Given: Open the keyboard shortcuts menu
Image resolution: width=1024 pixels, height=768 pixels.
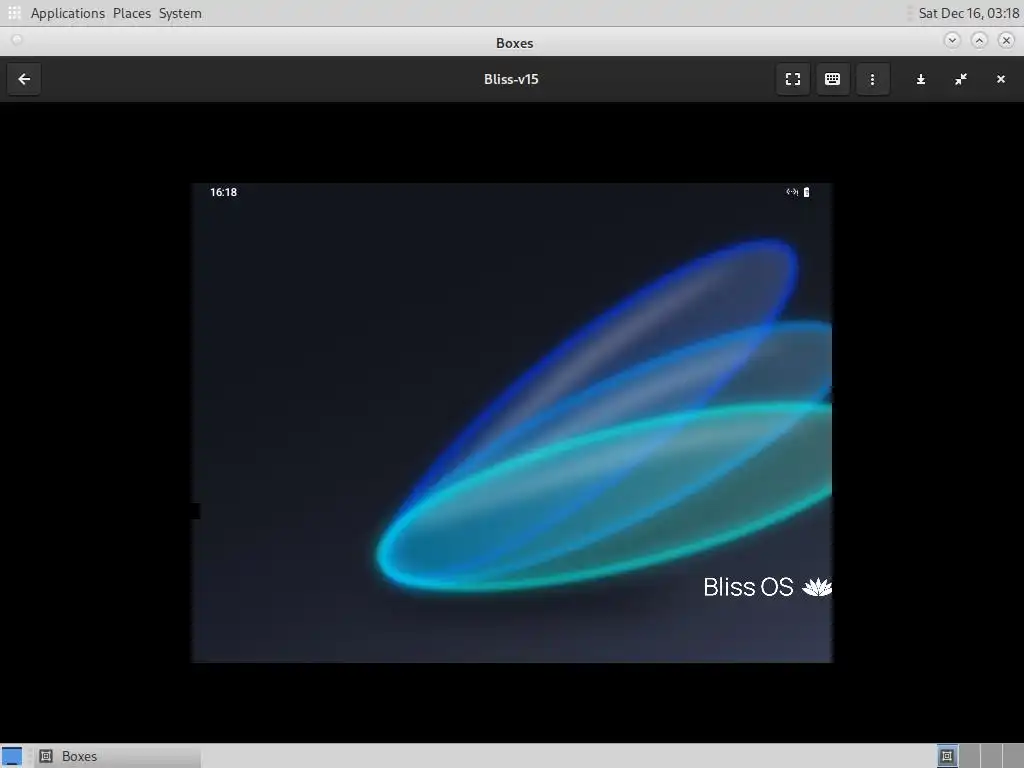Looking at the screenshot, I should tap(833, 79).
